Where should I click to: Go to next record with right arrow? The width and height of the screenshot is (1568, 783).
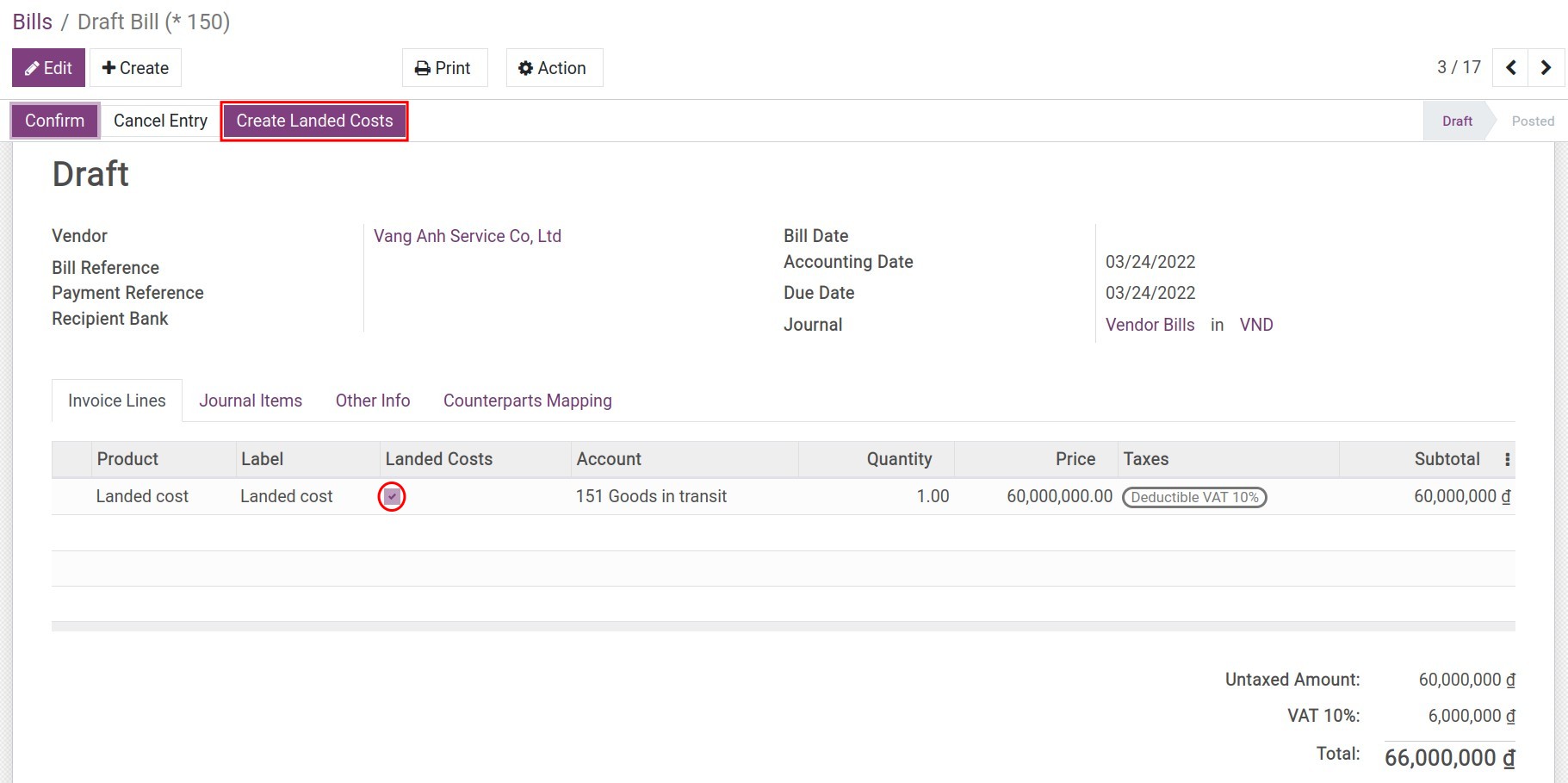click(1546, 67)
